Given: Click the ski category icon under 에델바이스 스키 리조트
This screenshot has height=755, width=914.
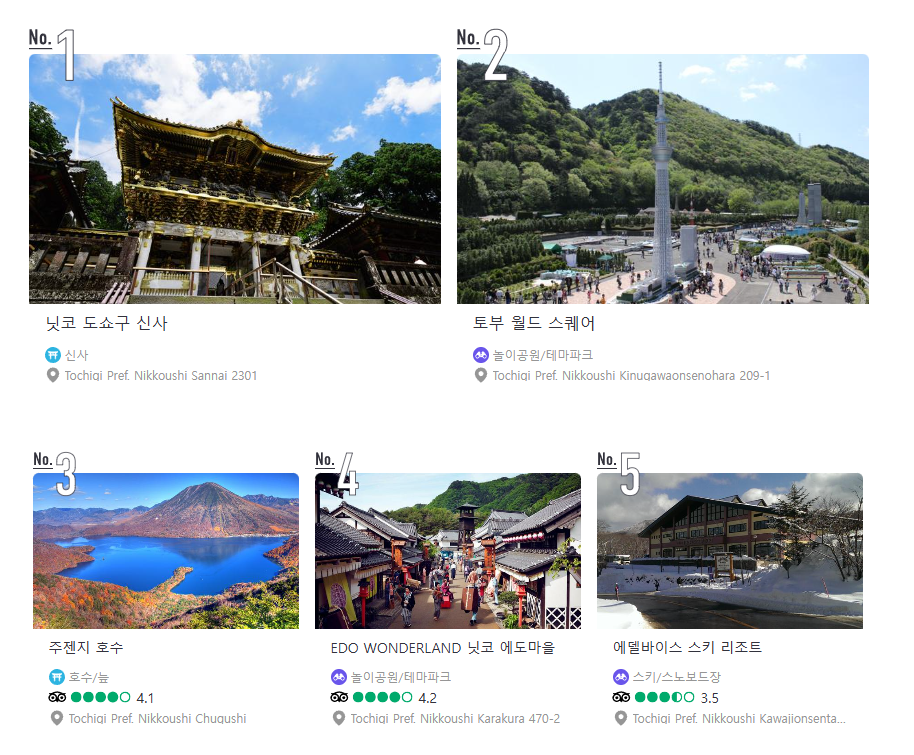Looking at the screenshot, I should [x=621, y=677].
